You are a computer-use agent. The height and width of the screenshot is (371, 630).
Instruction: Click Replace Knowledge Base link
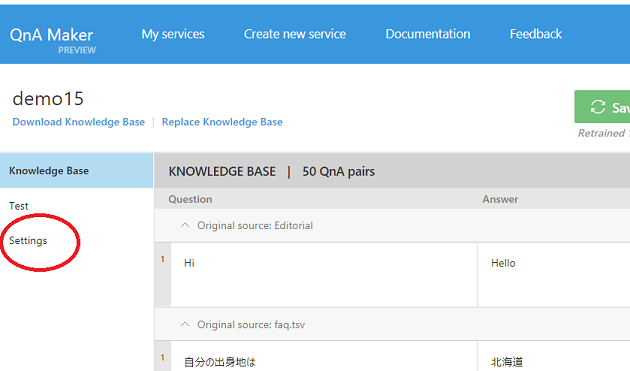point(222,122)
